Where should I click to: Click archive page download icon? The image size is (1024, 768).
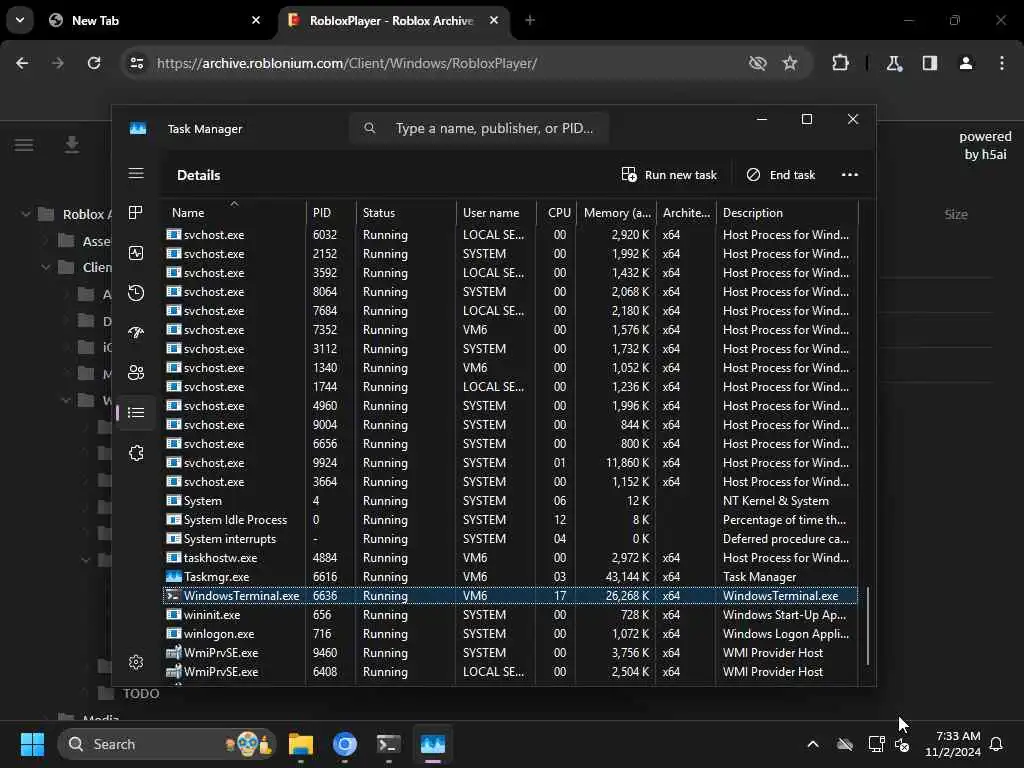point(72,145)
